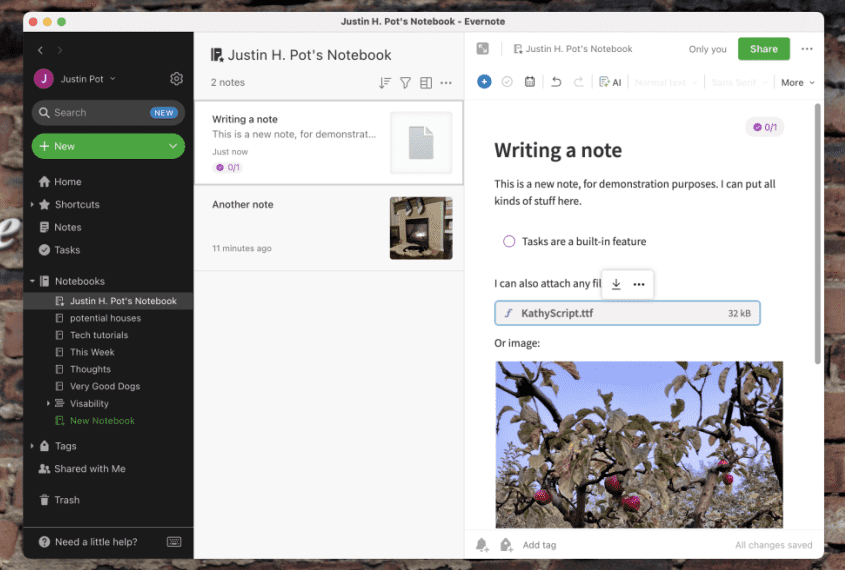Click the Search input field

108,113
